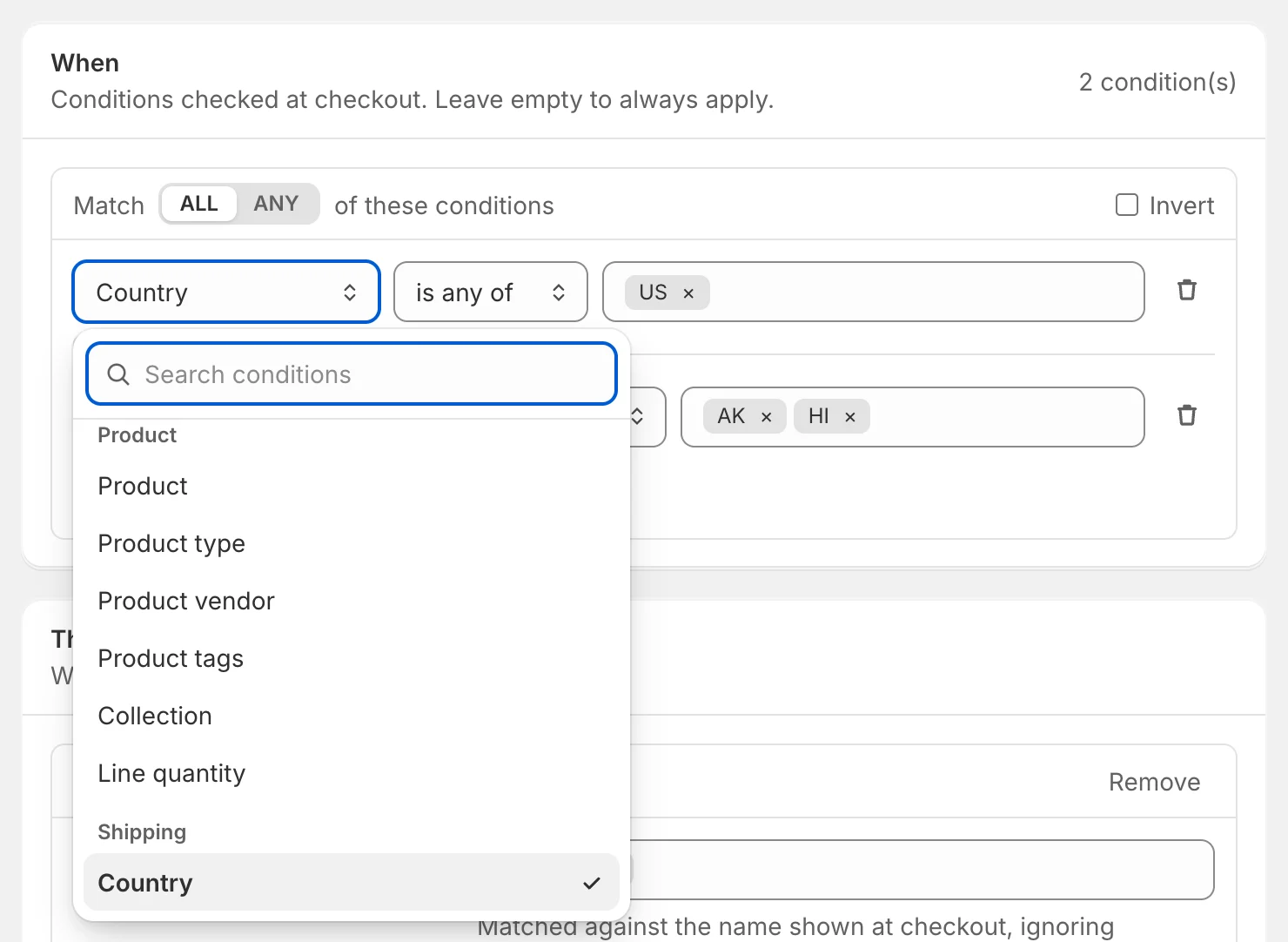This screenshot has height=942, width=1288.
Task: Choose Product from the conditions list
Action: pos(352,486)
